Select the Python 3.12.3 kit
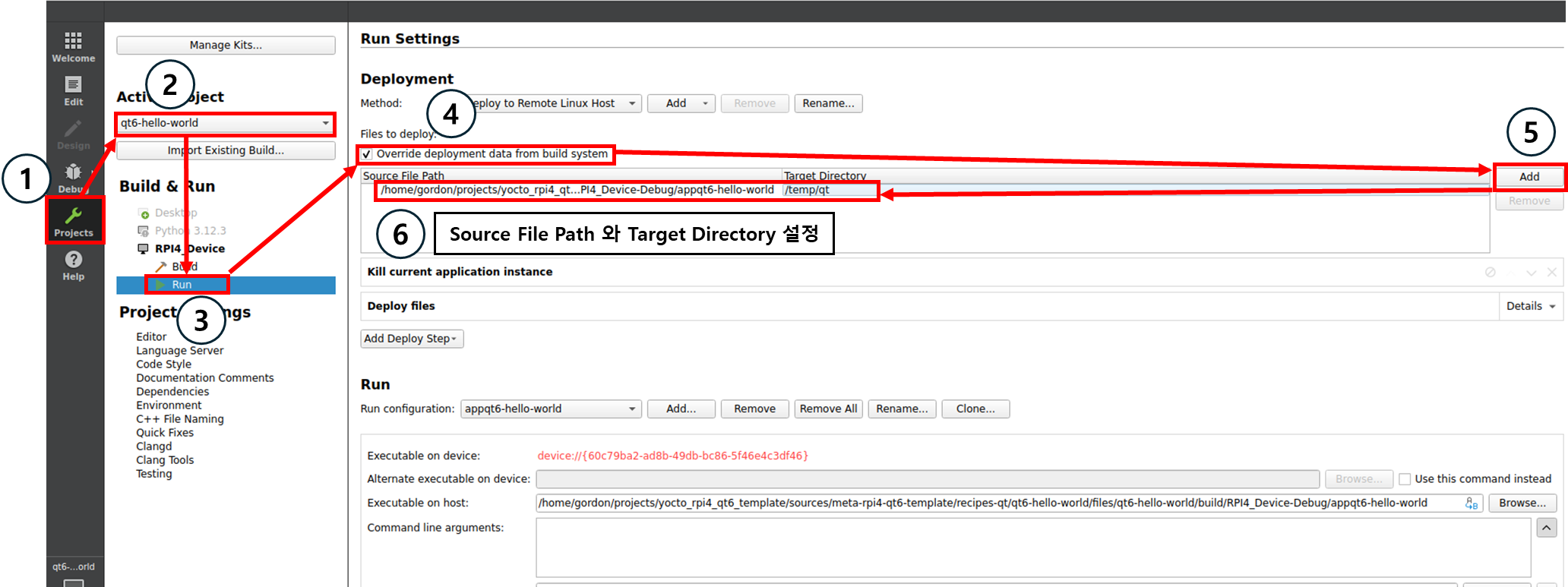1568x587 pixels. [191, 231]
